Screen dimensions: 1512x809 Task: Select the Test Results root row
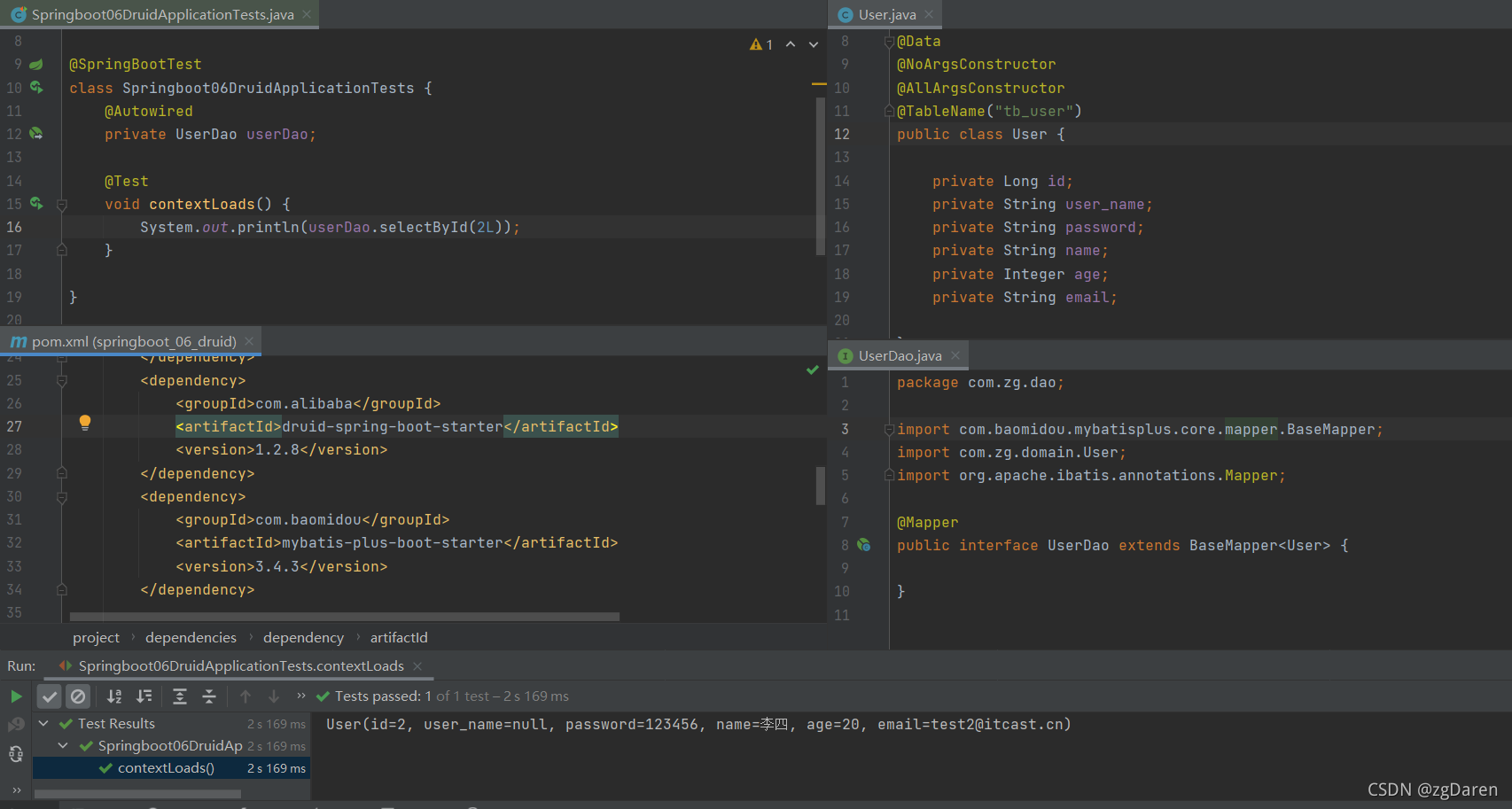point(172,724)
